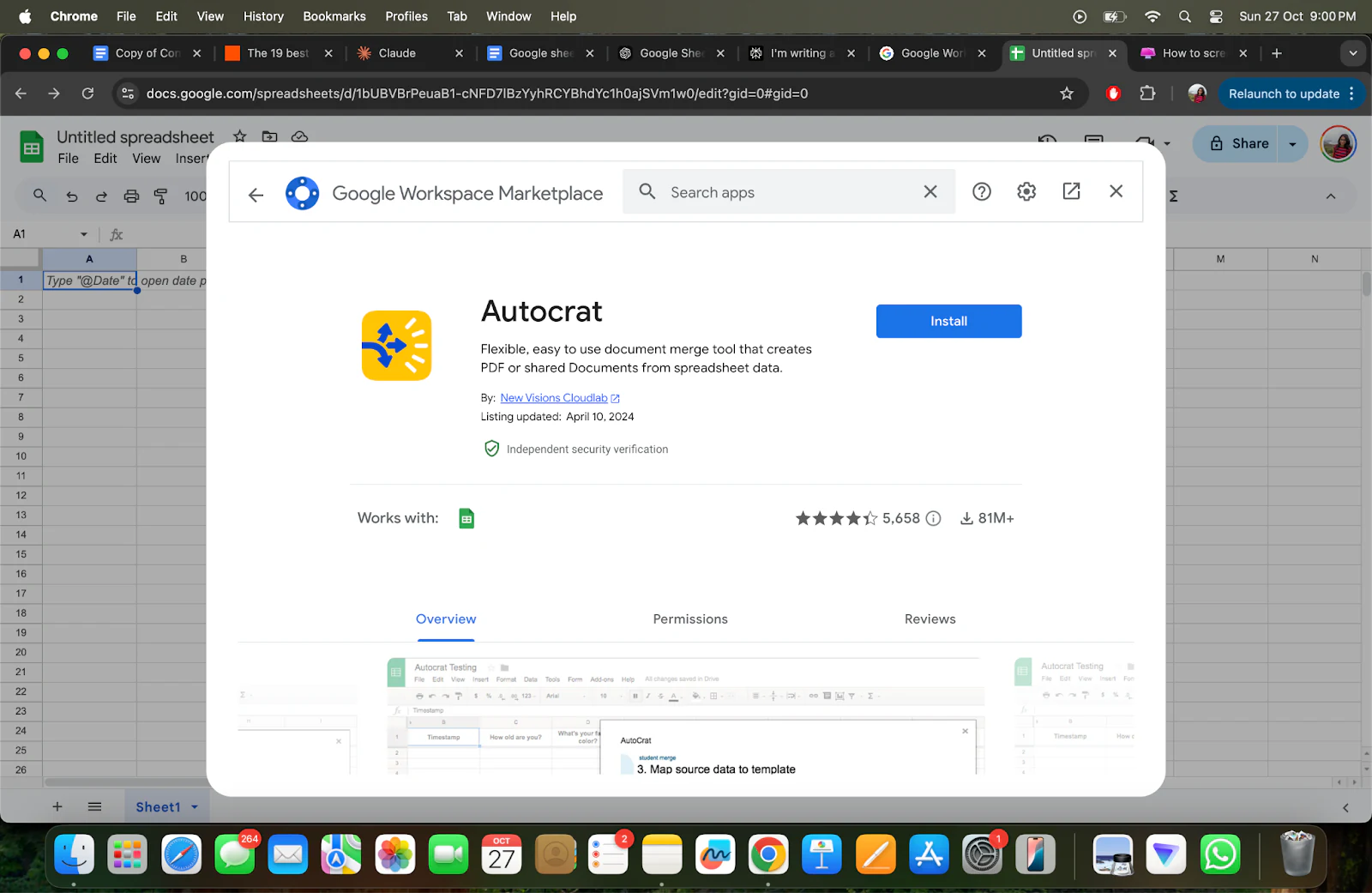The width and height of the screenshot is (1372, 893).
Task: Click the Marketplace back arrow
Action: click(x=256, y=195)
